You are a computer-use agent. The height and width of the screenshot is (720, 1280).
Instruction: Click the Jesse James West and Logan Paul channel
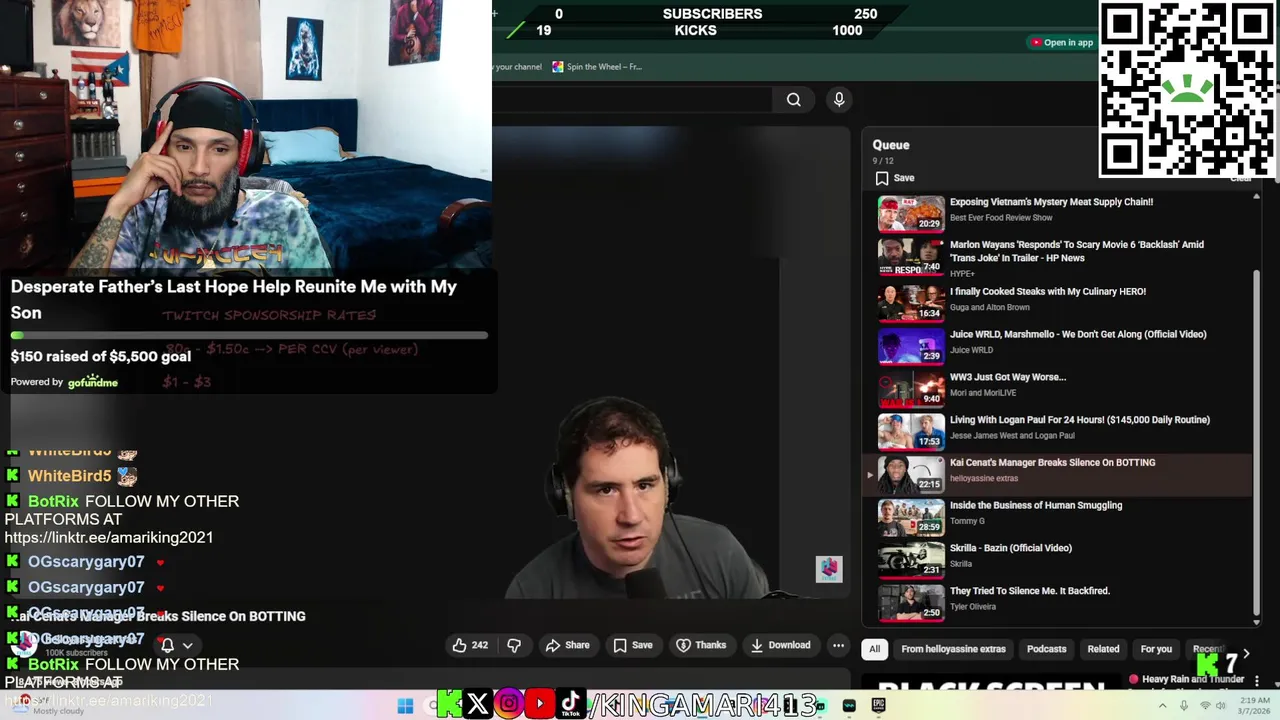[1012, 436]
